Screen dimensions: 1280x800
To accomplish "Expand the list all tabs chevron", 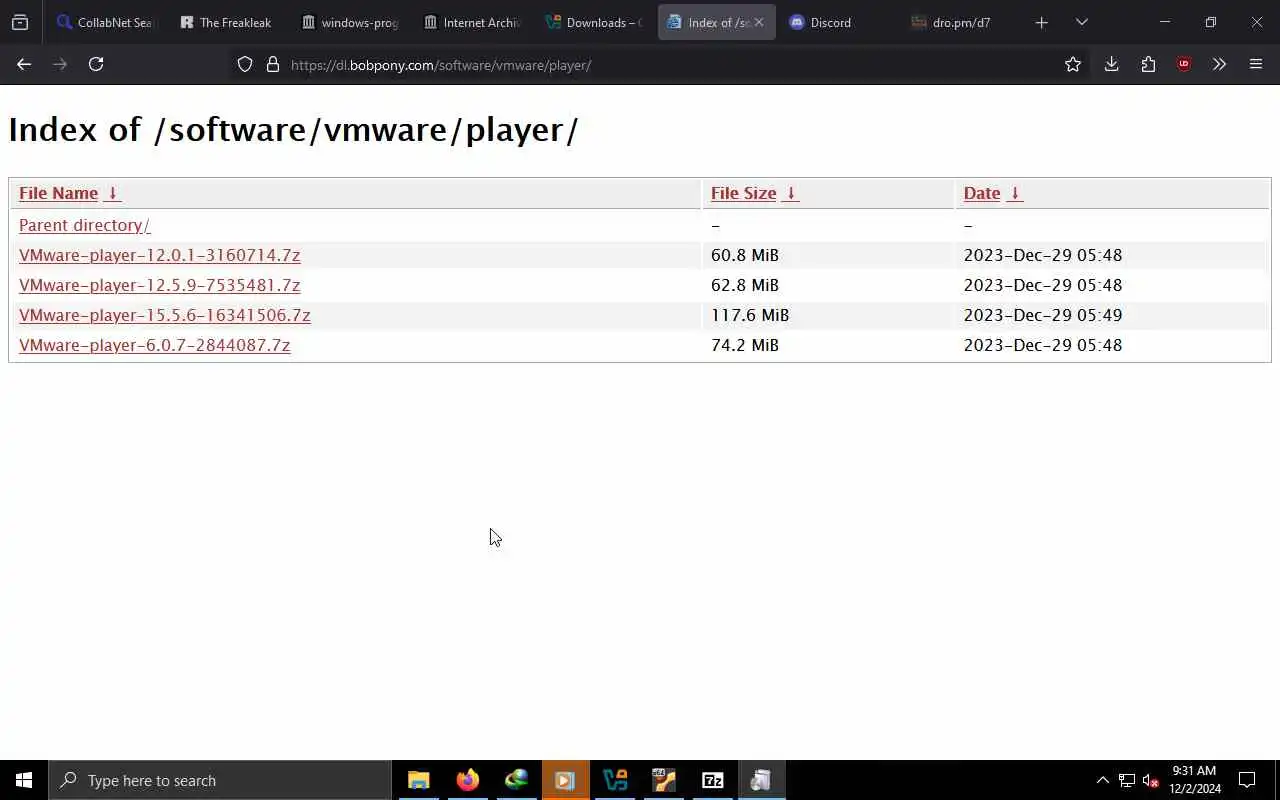I will coord(1081,22).
